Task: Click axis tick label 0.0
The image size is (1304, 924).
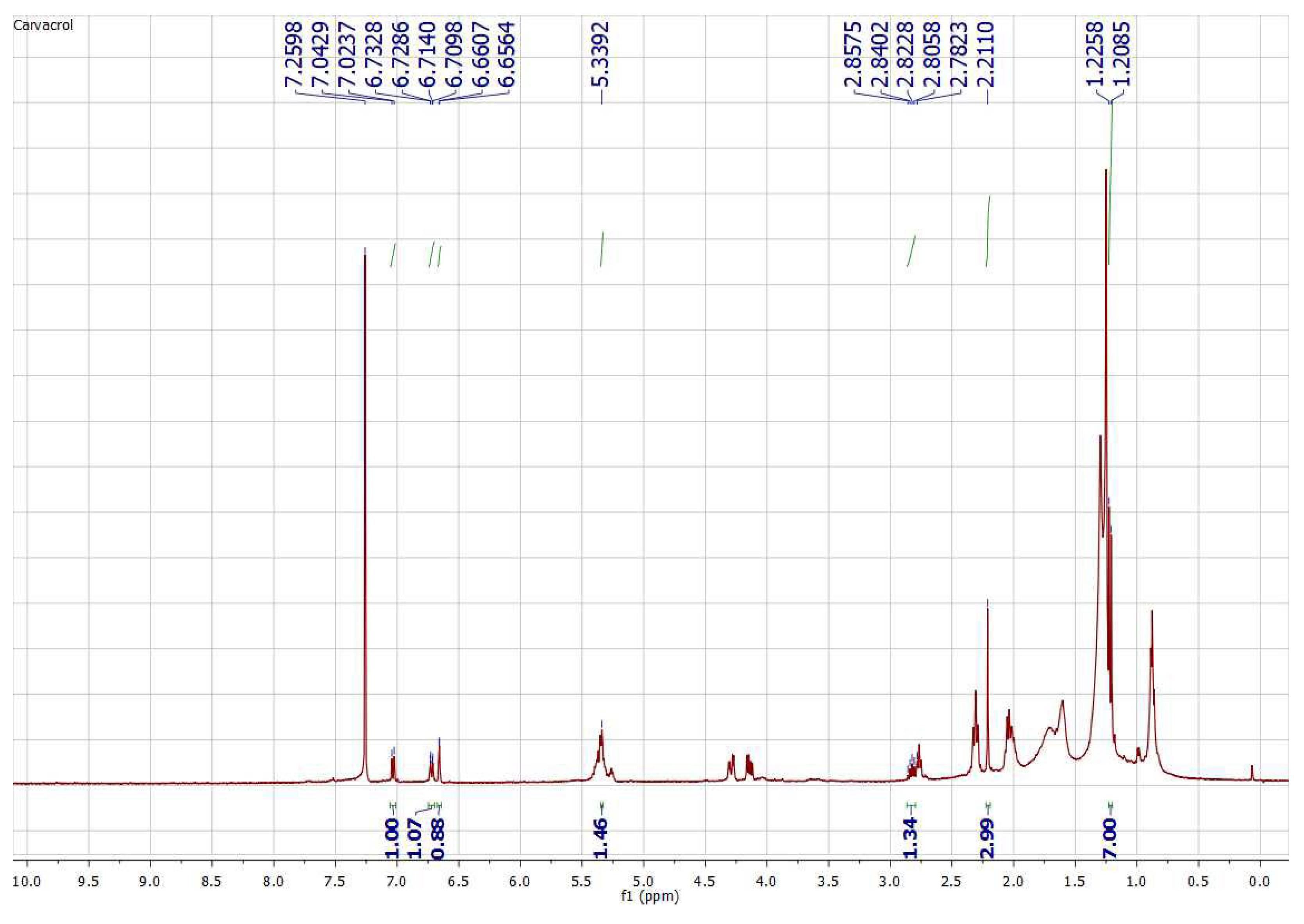Action: click(x=1259, y=882)
